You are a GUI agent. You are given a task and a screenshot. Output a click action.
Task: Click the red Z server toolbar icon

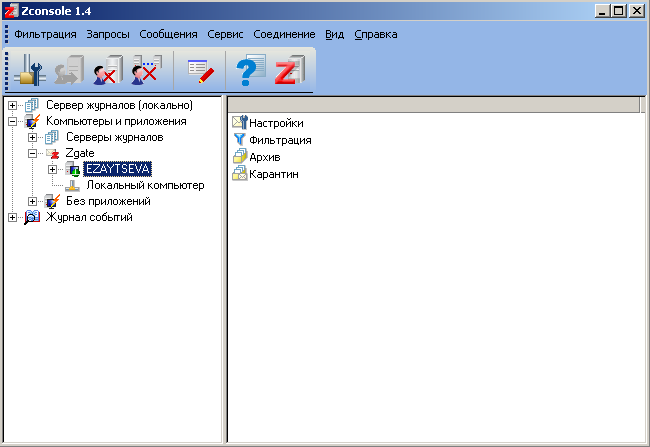(290, 70)
